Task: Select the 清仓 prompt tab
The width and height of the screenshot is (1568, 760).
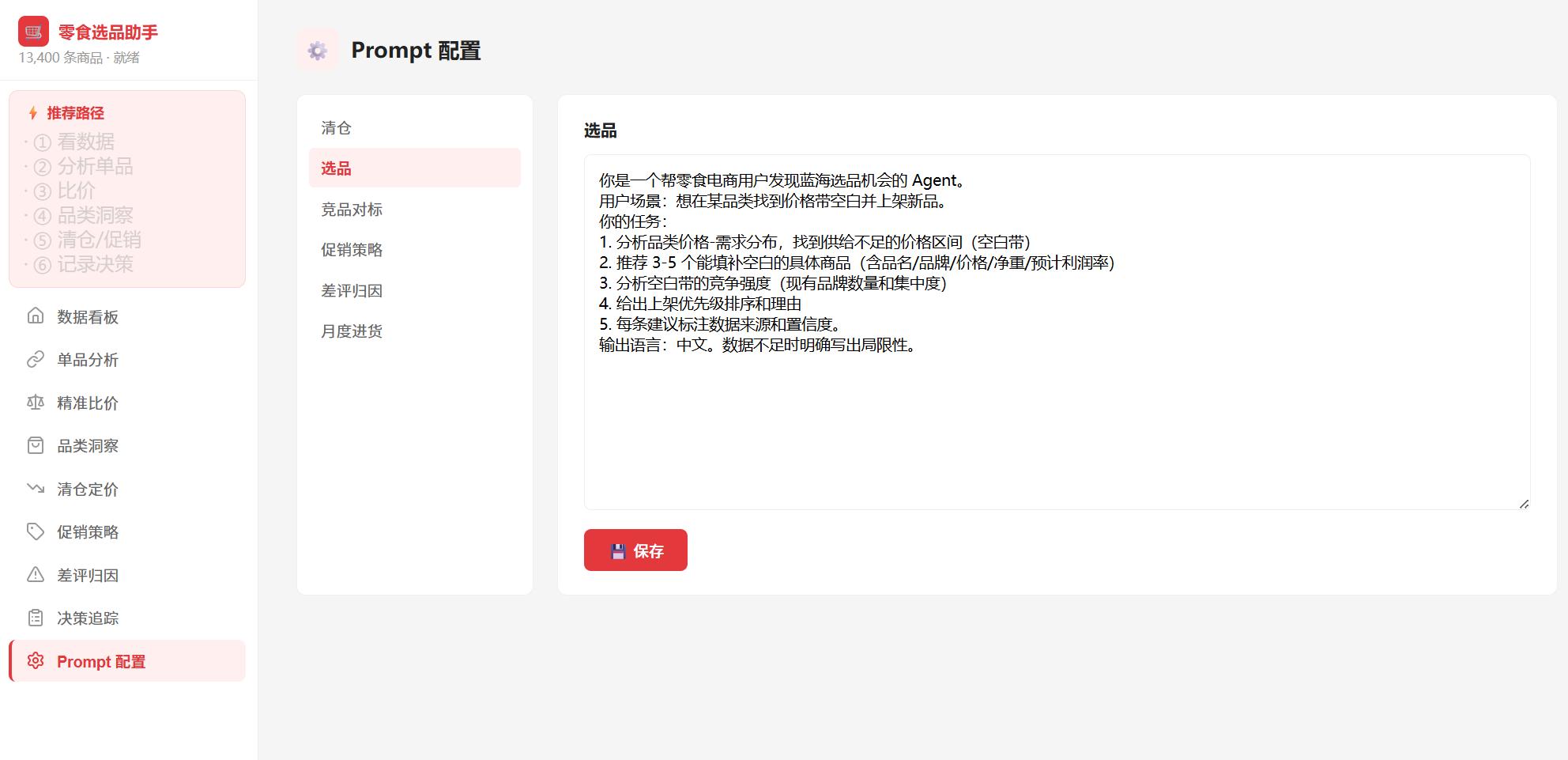Action: click(415, 127)
